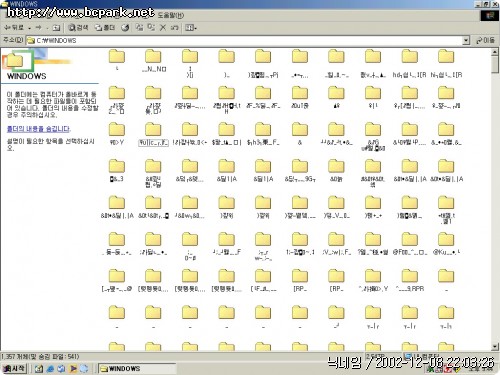Select the folder ending in 9,RPR
This screenshot has width=500, height=375.
tap(409, 281)
